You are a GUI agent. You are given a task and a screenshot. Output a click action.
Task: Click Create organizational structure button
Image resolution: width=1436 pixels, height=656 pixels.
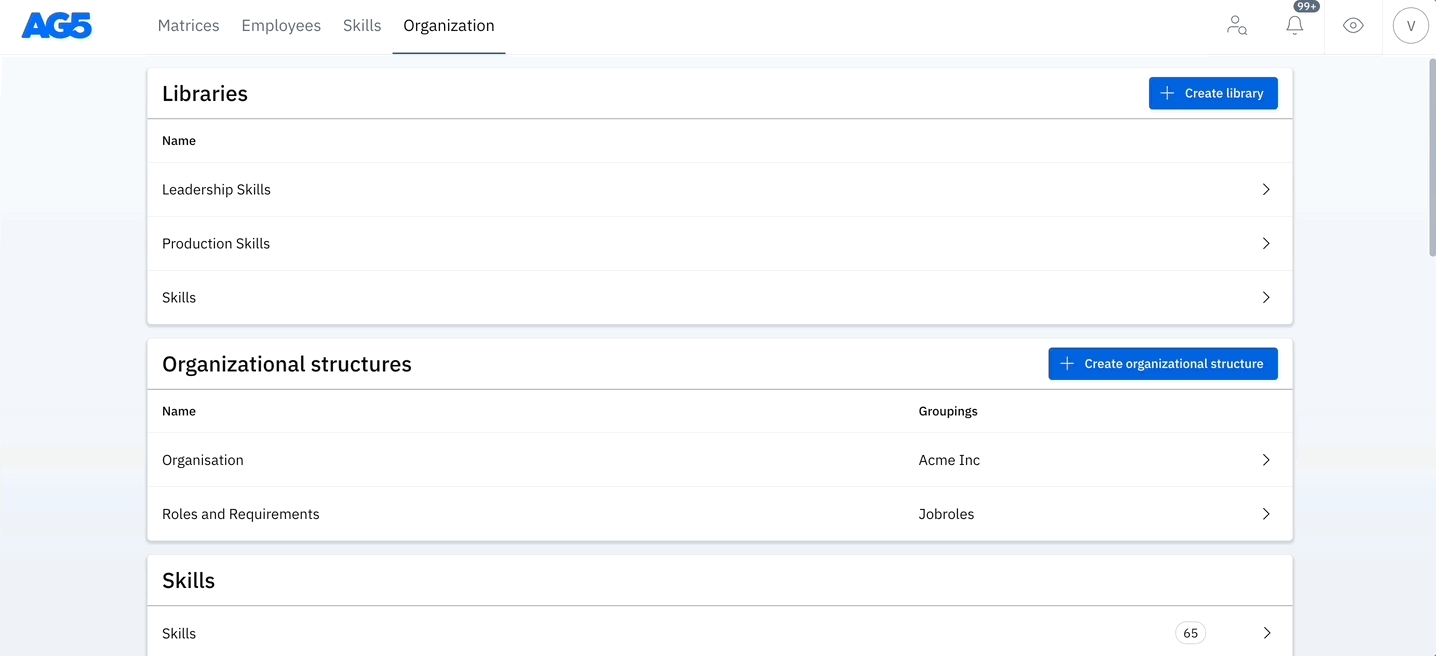pyautogui.click(x=1163, y=364)
